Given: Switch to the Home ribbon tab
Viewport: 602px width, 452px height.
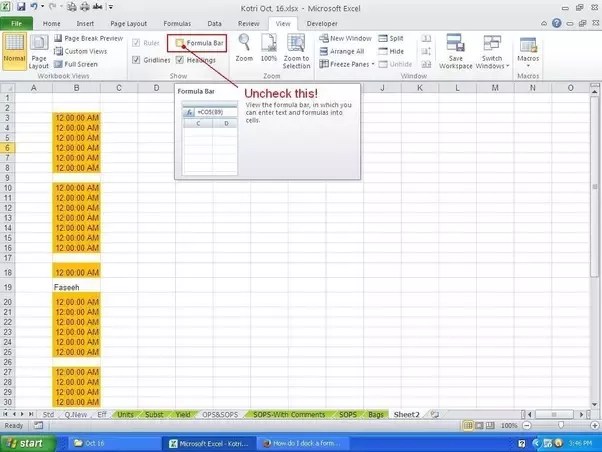Looking at the screenshot, I should pyautogui.click(x=51, y=24).
